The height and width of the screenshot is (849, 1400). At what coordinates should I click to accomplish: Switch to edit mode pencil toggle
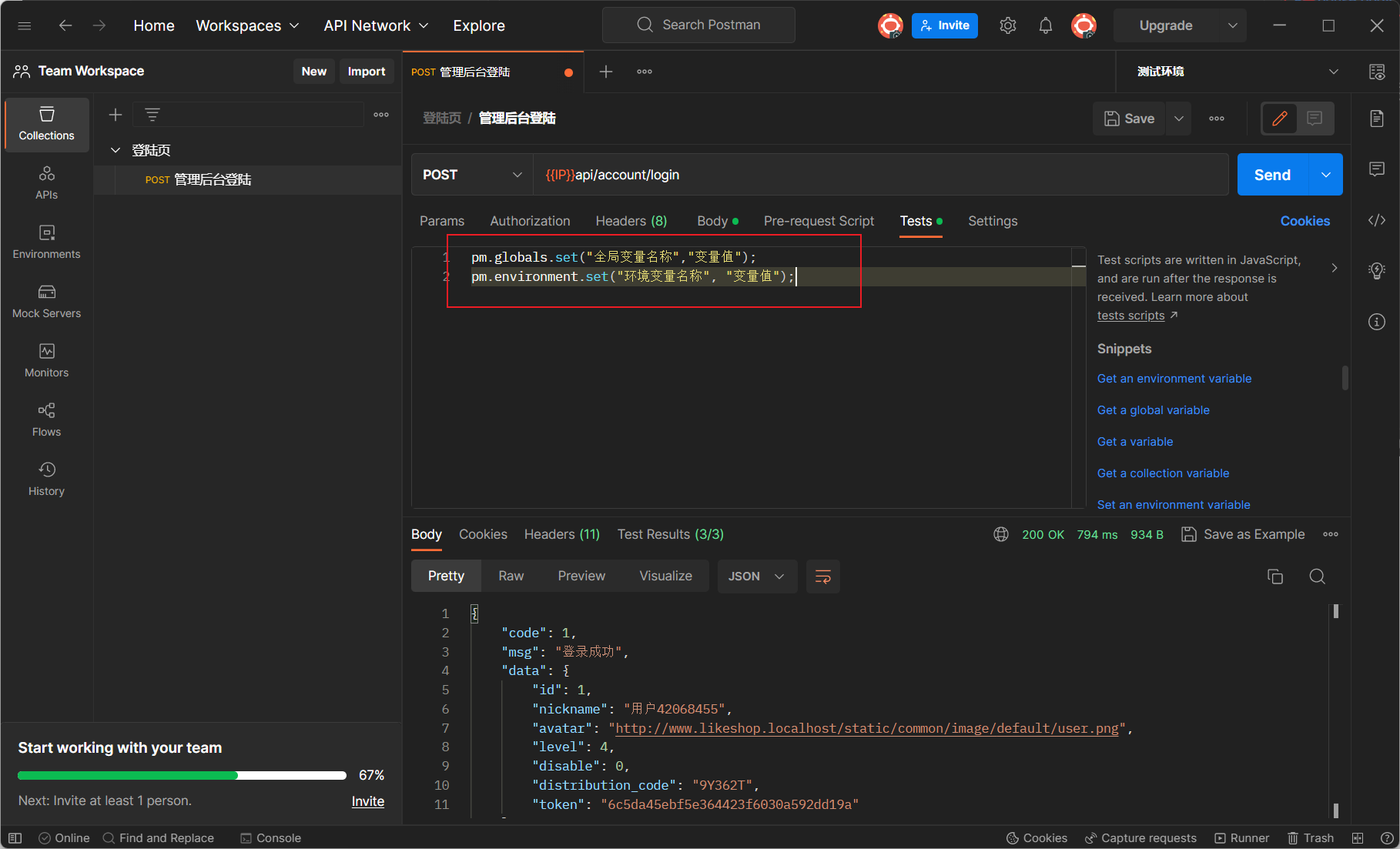coord(1279,119)
